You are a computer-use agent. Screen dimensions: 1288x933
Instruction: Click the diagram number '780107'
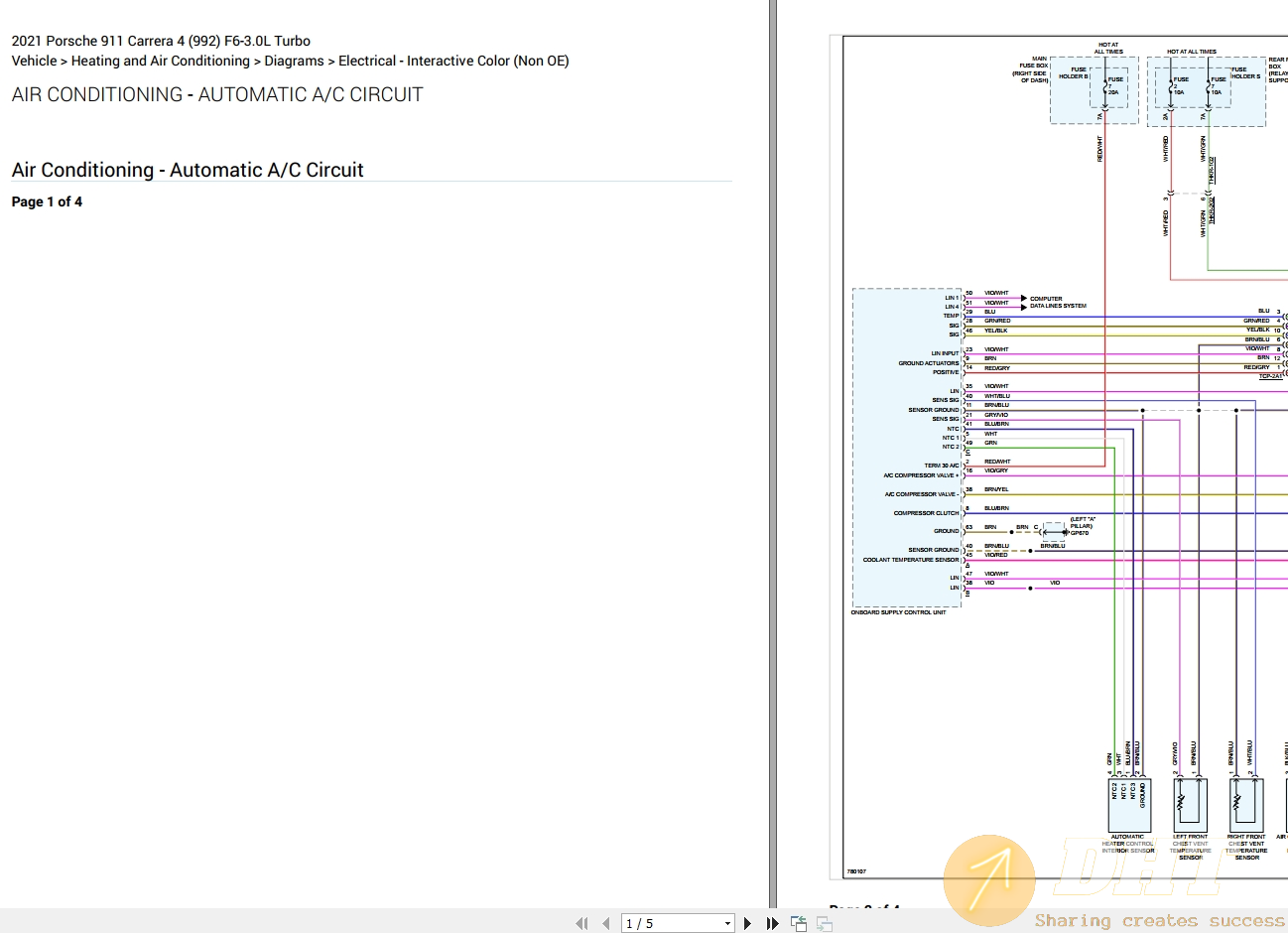click(x=856, y=871)
